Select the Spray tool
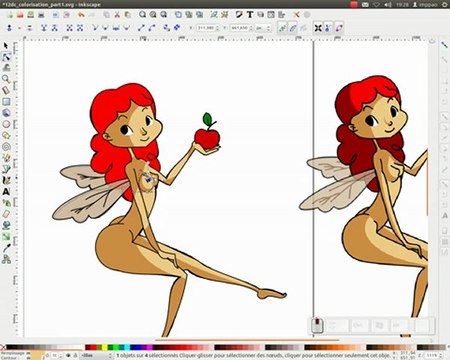The height and width of the screenshot is (360, 450). tap(6, 203)
